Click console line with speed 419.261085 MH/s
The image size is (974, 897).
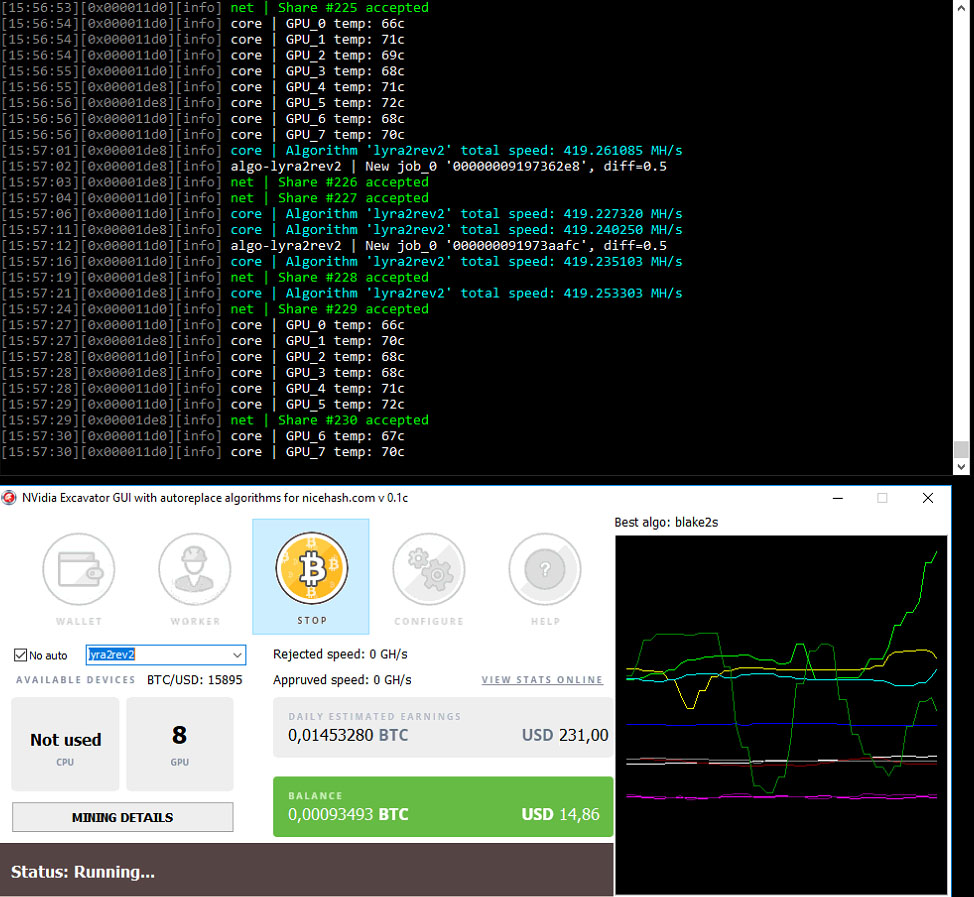pos(342,150)
